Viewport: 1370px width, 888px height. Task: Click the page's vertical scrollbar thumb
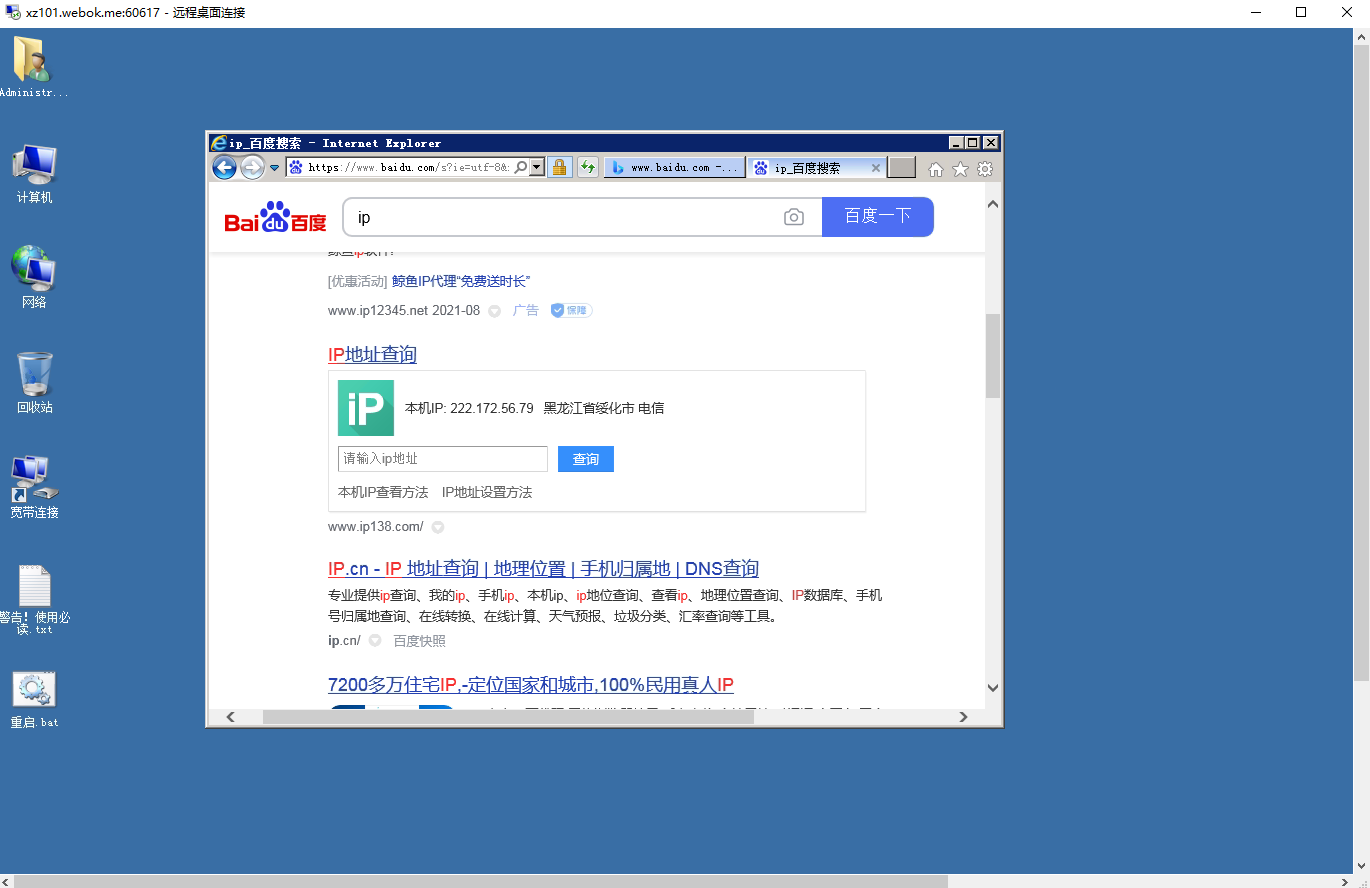click(993, 355)
